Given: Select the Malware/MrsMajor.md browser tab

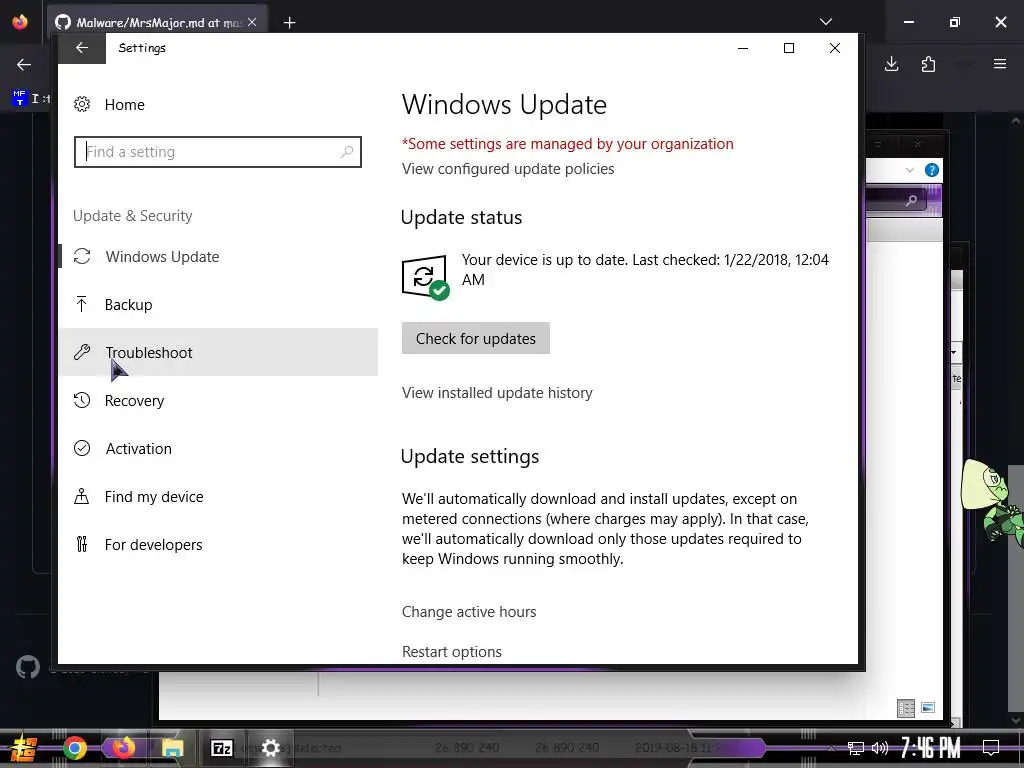Looking at the screenshot, I should click(x=157, y=22).
